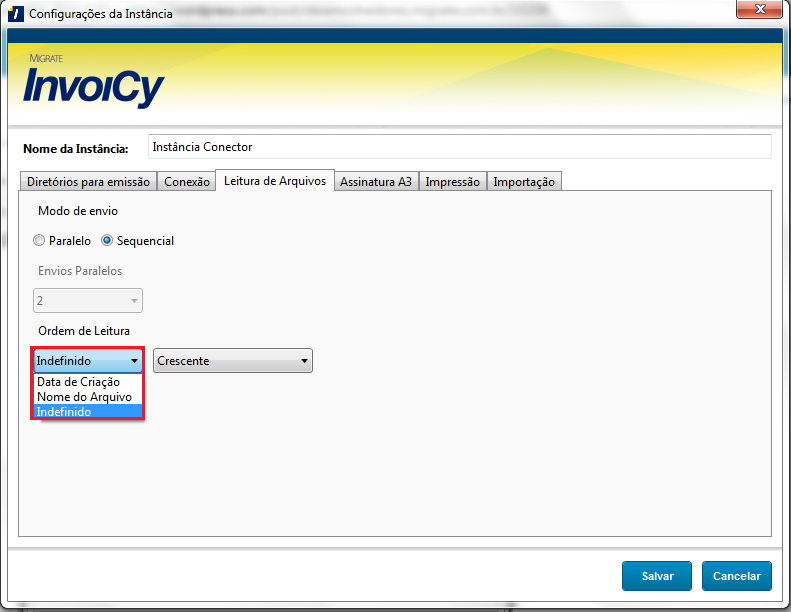The width and height of the screenshot is (791, 612).
Task: Go to the Assinatura A3 tab
Action: 376,182
